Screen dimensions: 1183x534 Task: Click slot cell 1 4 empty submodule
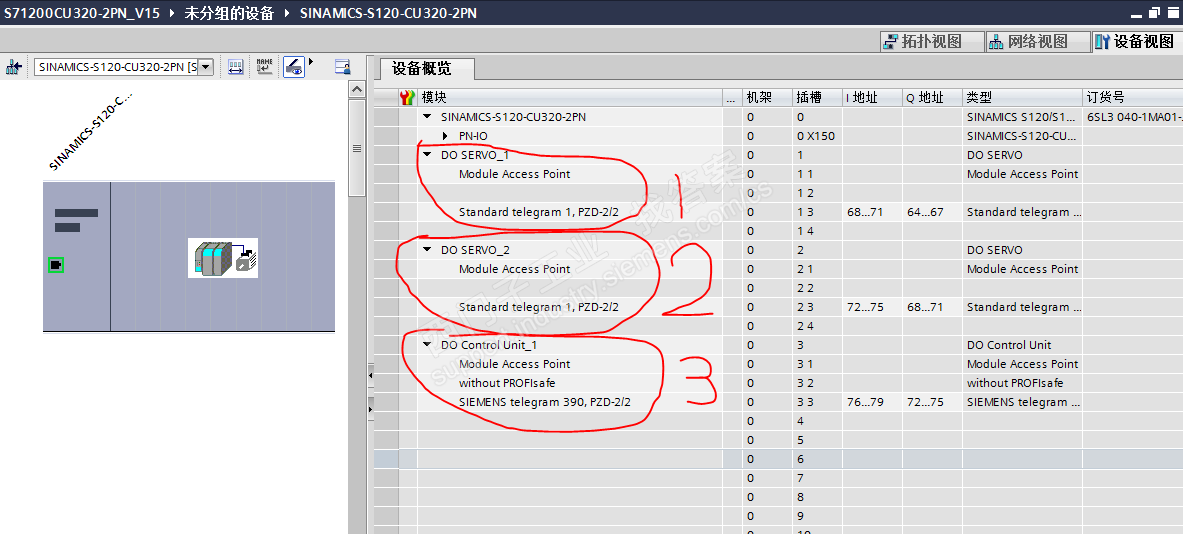[816, 231]
